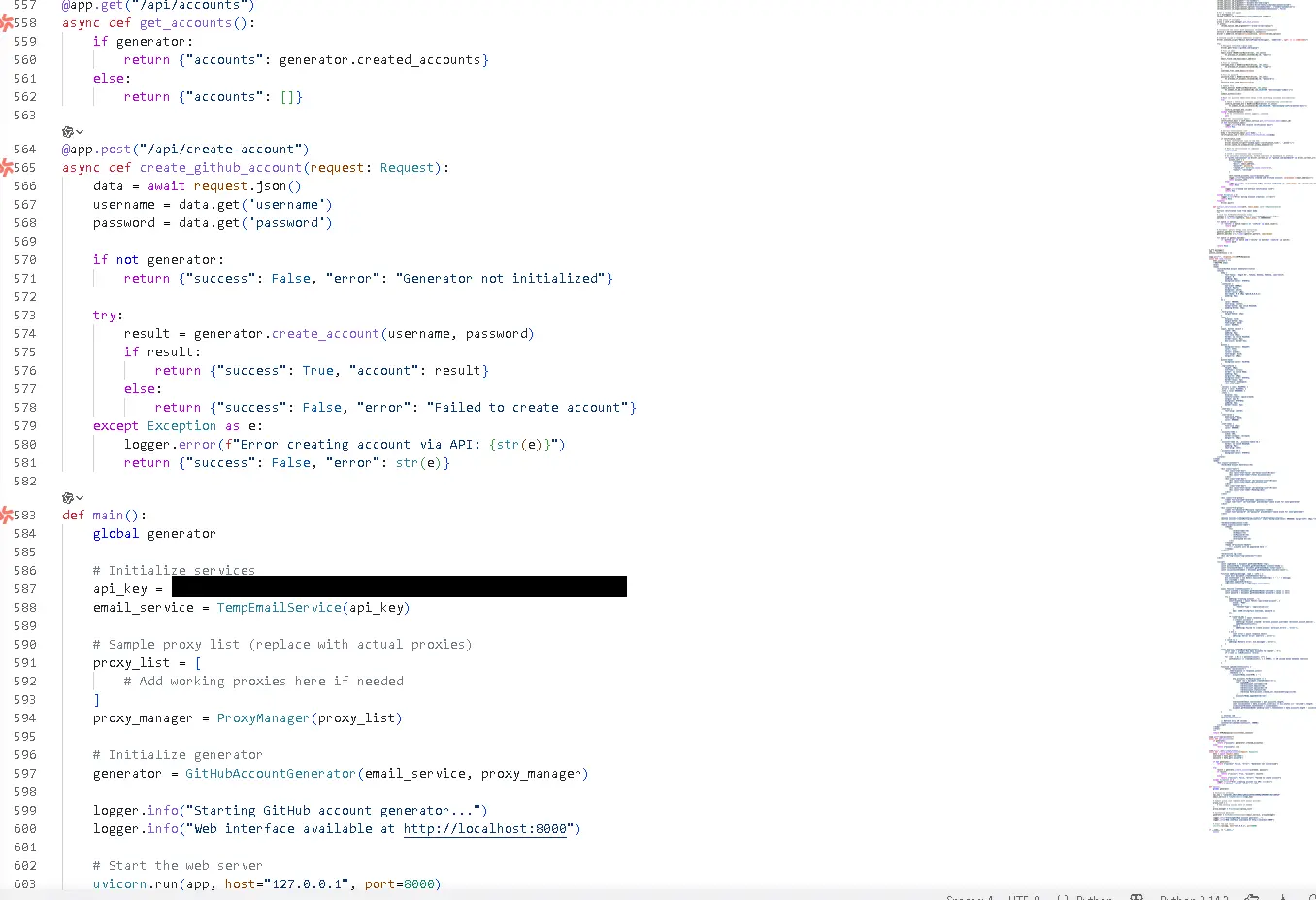Place cursor on main in def main()
1316x900 pixels.
point(109,515)
